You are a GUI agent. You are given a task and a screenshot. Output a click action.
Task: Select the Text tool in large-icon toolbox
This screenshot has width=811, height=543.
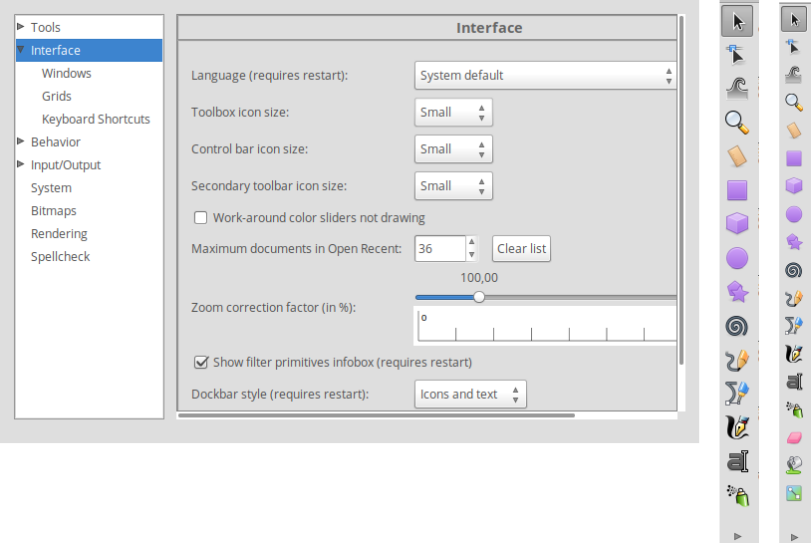pyautogui.click(x=737, y=461)
